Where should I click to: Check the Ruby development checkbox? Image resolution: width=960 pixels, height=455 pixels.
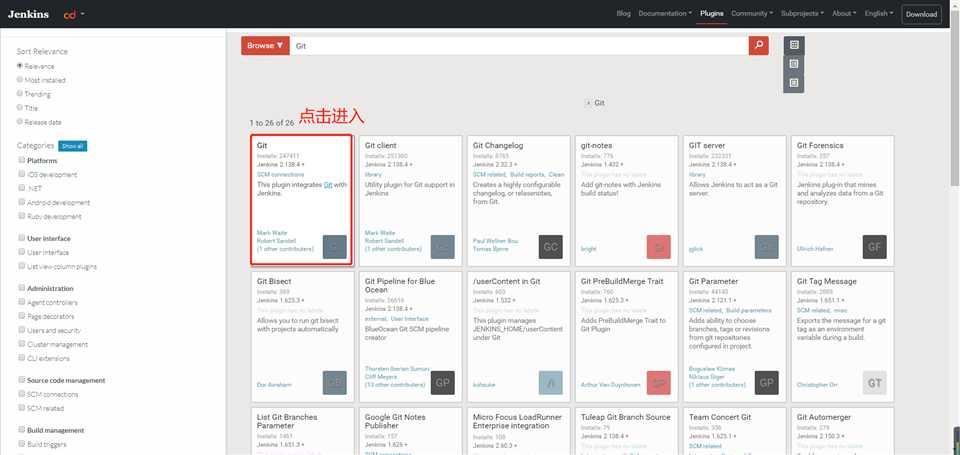22,216
